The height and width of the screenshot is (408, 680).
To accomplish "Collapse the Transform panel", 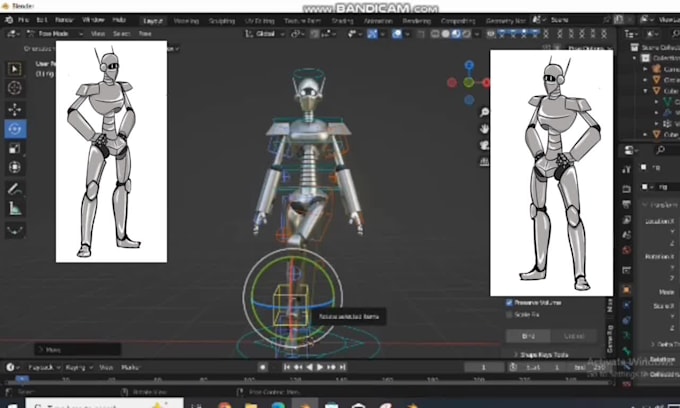I will (659, 205).
